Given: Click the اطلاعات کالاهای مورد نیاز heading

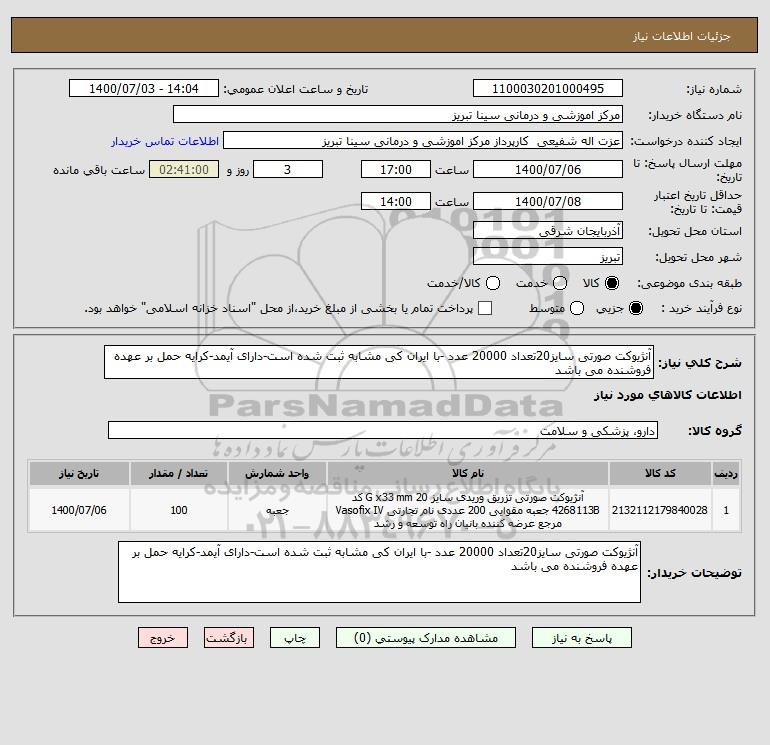Looking at the screenshot, I should tap(668, 395).
